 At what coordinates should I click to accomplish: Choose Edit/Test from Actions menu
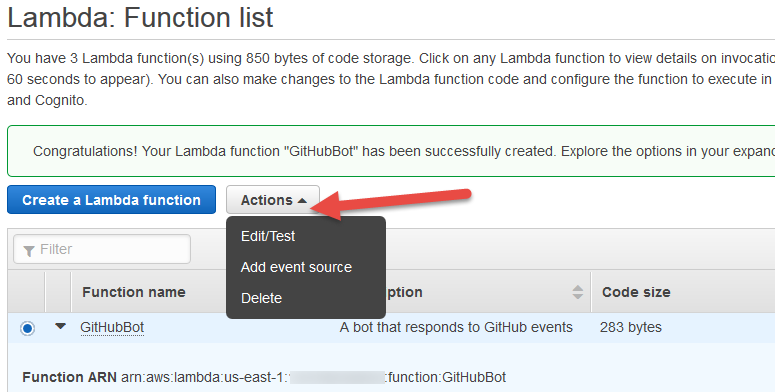[x=268, y=236]
